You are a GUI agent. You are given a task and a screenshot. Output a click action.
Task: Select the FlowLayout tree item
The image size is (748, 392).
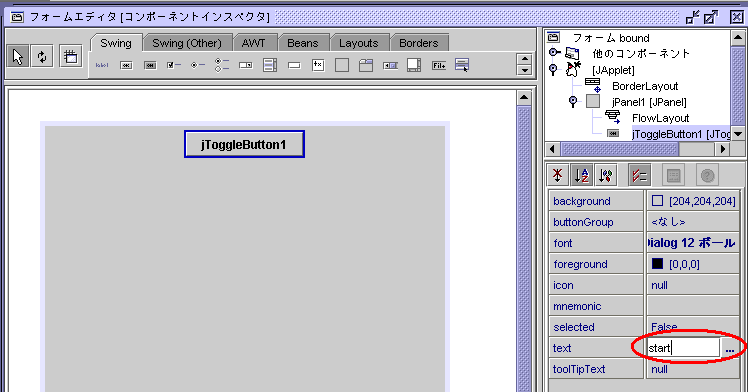tap(660, 118)
